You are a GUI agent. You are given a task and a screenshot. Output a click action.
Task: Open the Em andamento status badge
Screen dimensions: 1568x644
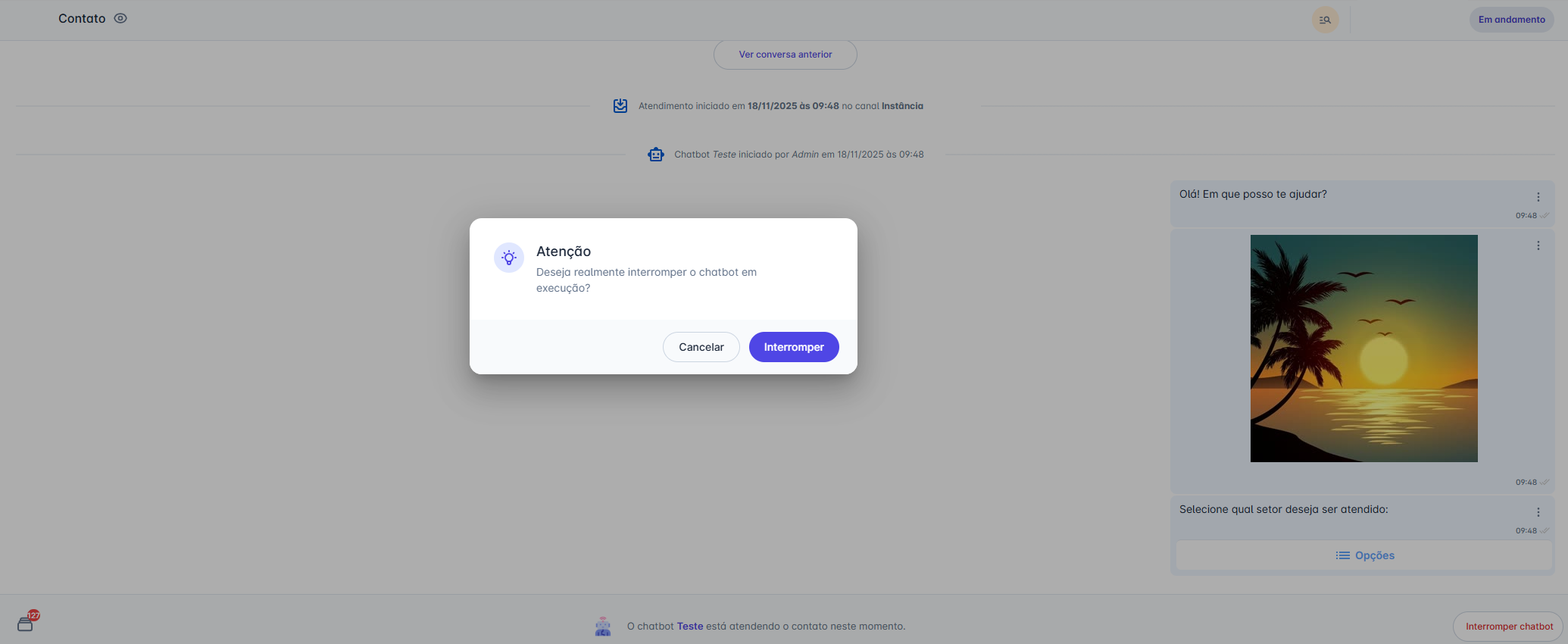pos(1511,20)
